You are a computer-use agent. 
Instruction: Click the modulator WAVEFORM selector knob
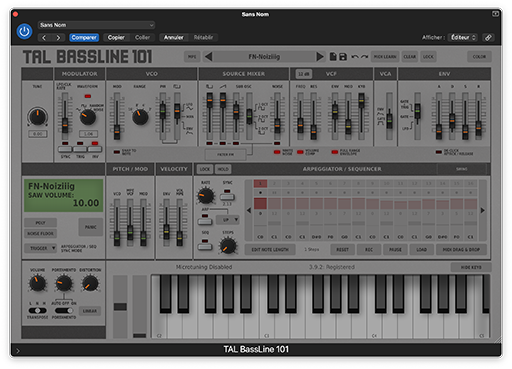(x=88, y=117)
